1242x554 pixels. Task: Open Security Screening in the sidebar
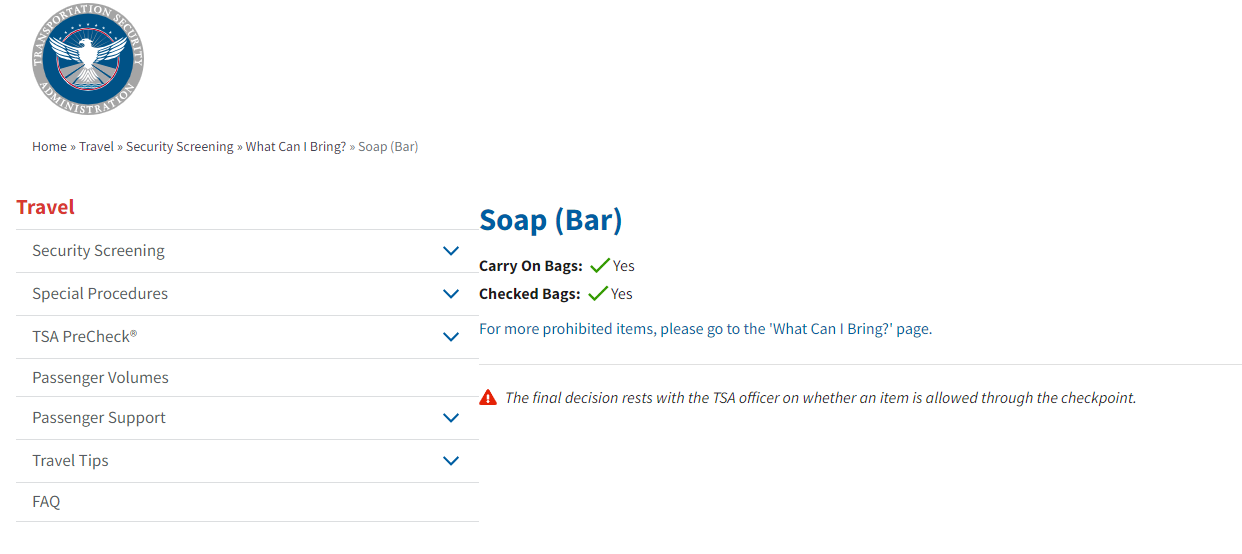[x=98, y=251]
